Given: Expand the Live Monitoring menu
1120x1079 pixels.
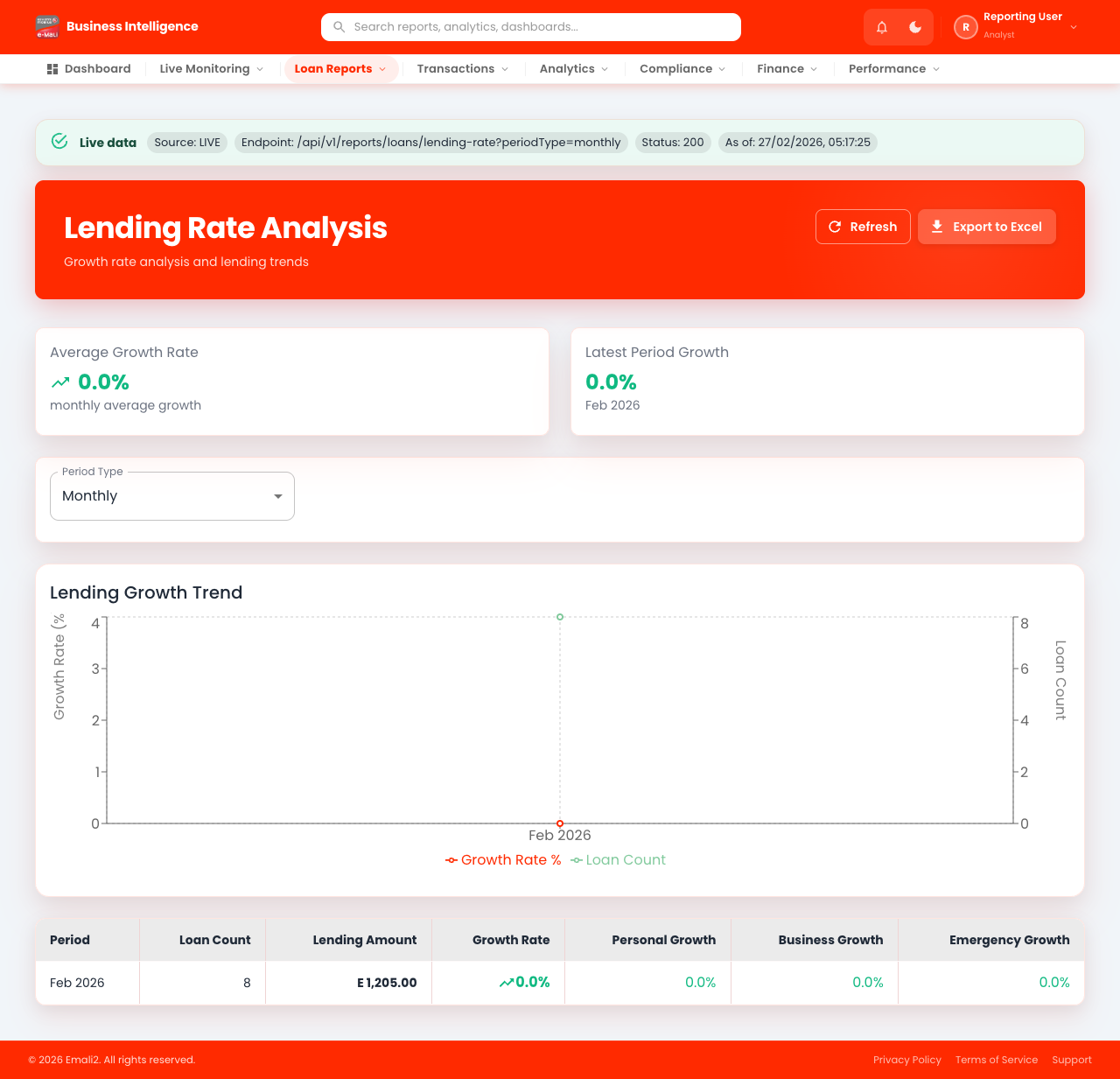Looking at the screenshot, I should (212, 69).
